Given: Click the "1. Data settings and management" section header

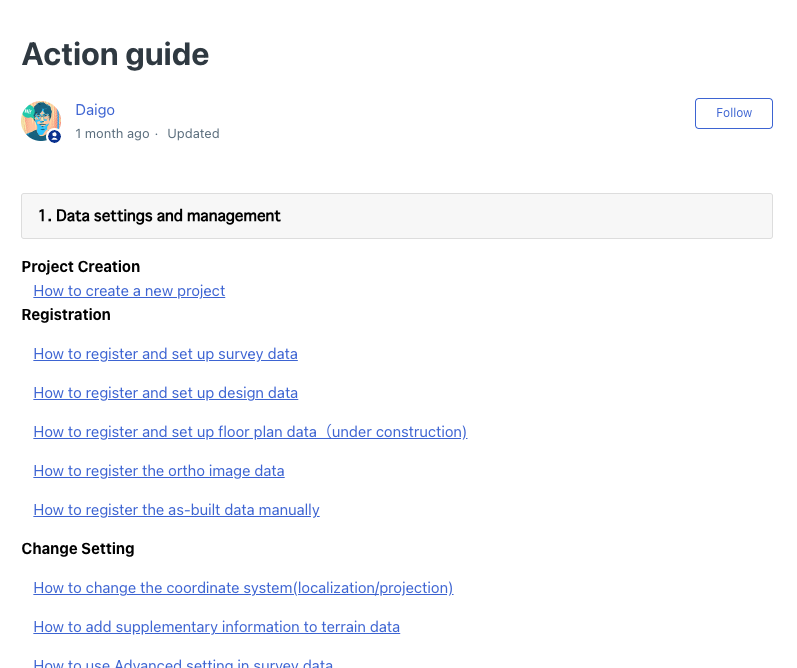Looking at the screenshot, I should click(396, 216).
